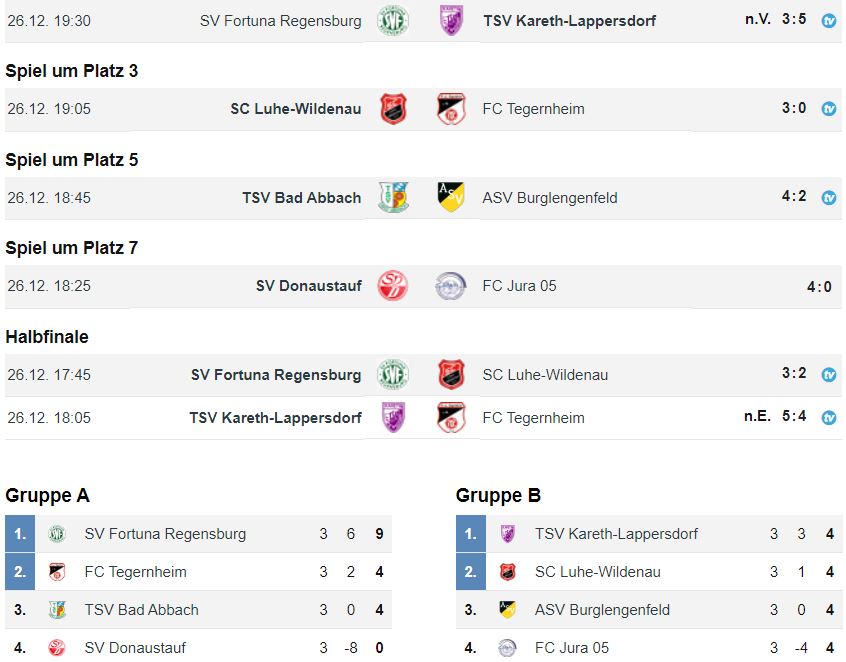This screenshot has width=846, height=662.
Task: Open FC Tegernheim in the 18:05 Halbfinale
Action: (x=533, y=418)
